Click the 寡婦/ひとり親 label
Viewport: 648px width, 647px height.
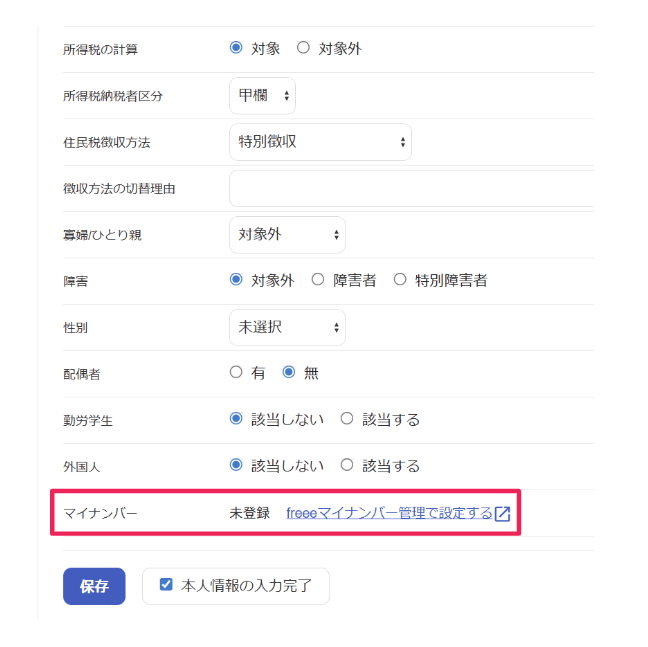102,235
